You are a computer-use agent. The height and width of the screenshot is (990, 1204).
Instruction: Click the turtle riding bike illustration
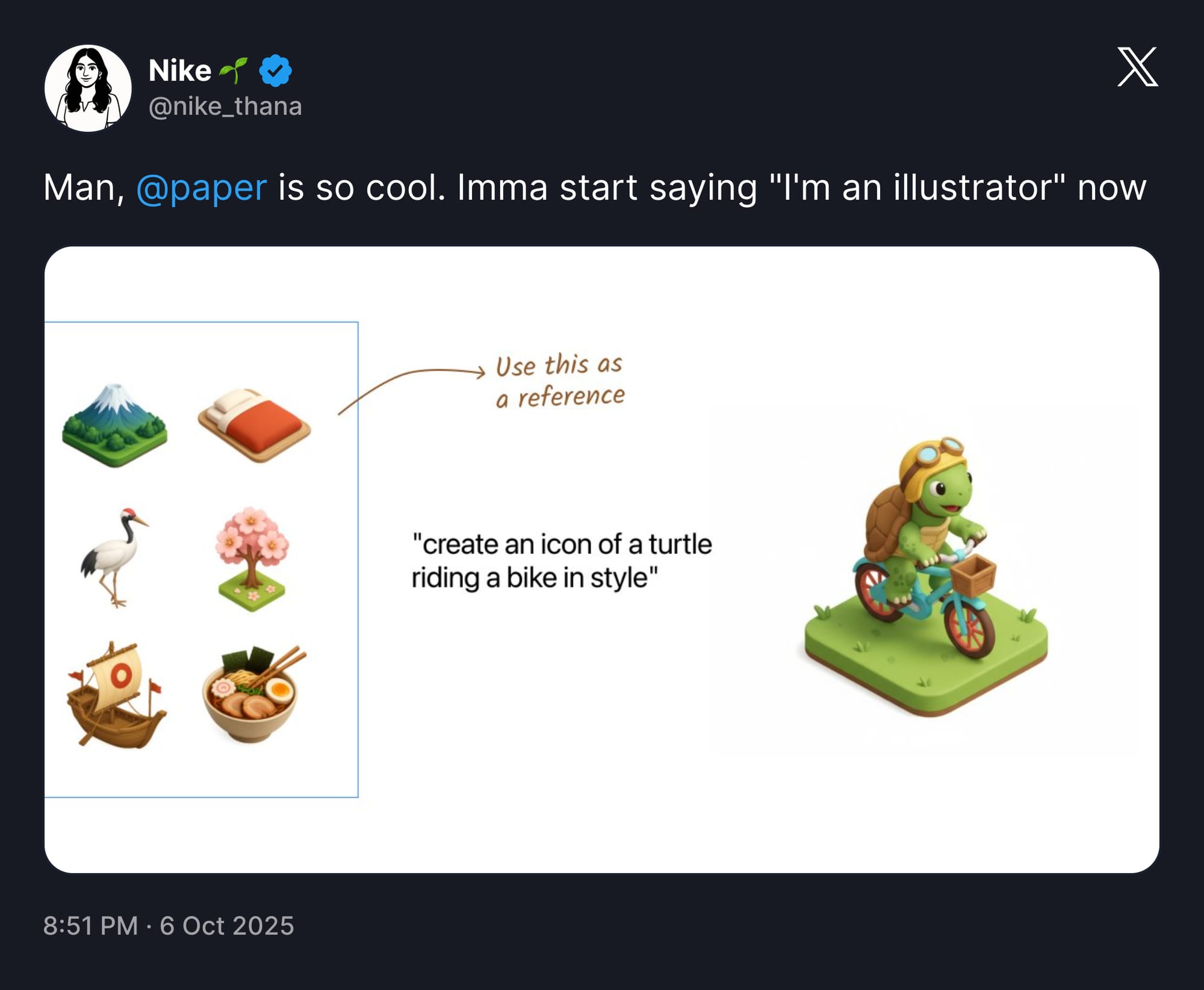pyautogui.click(x=924, y=578)
